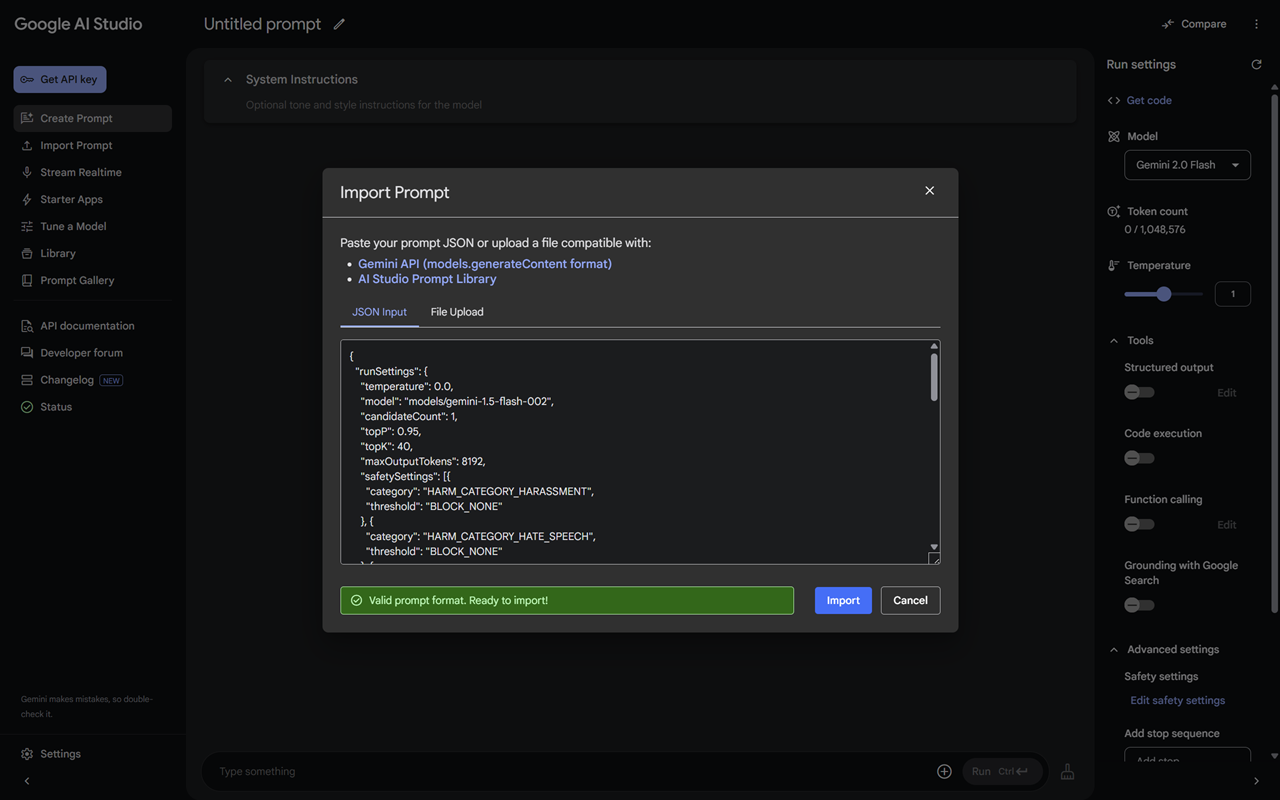
Task: Click the Get API key button
Action: pos(60,79)
